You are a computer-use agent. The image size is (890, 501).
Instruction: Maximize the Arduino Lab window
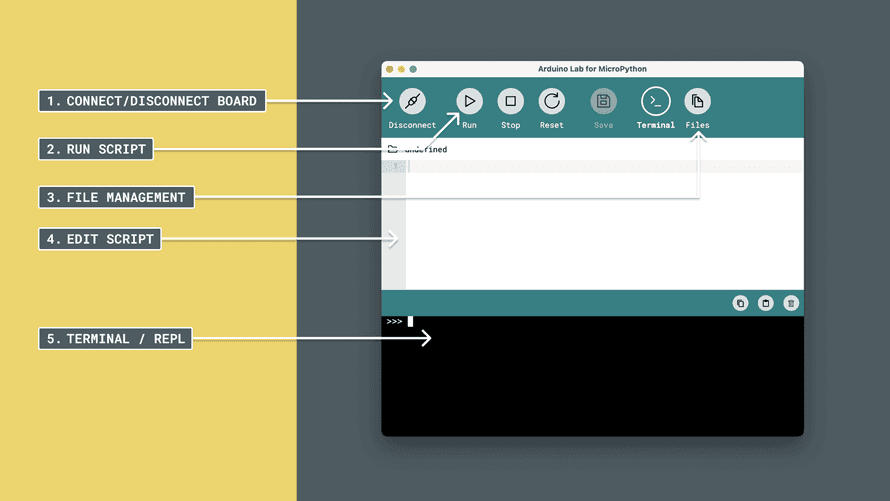[x=413, y=69]
